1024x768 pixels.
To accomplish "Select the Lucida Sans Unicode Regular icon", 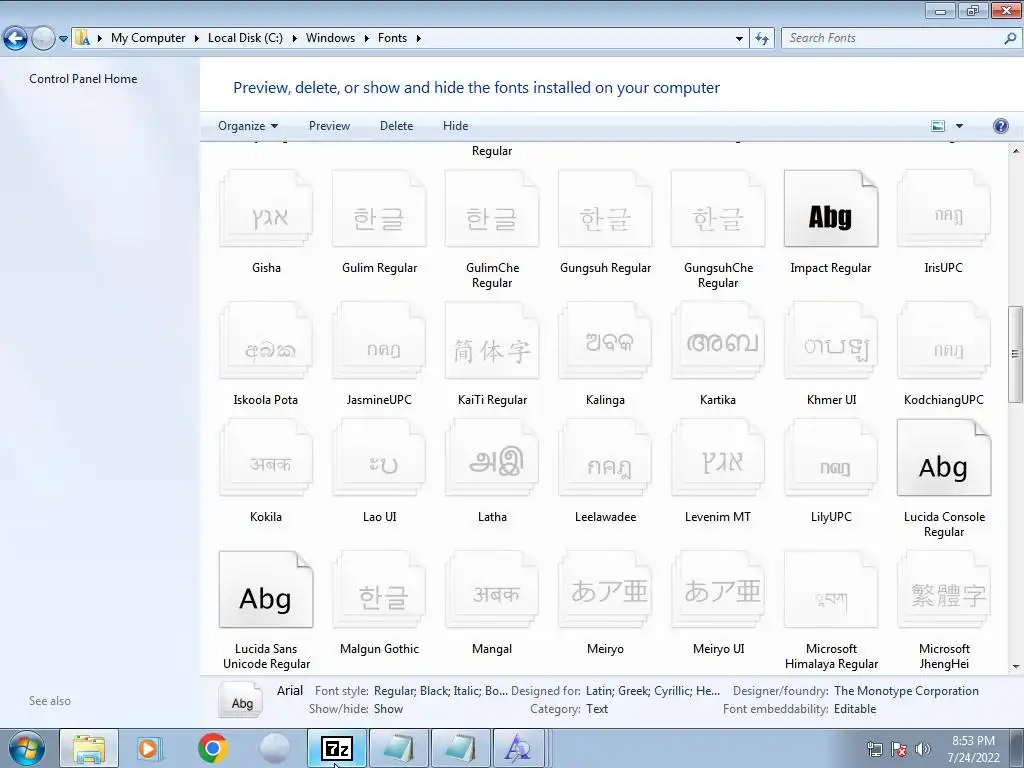I will click(266, 589).
